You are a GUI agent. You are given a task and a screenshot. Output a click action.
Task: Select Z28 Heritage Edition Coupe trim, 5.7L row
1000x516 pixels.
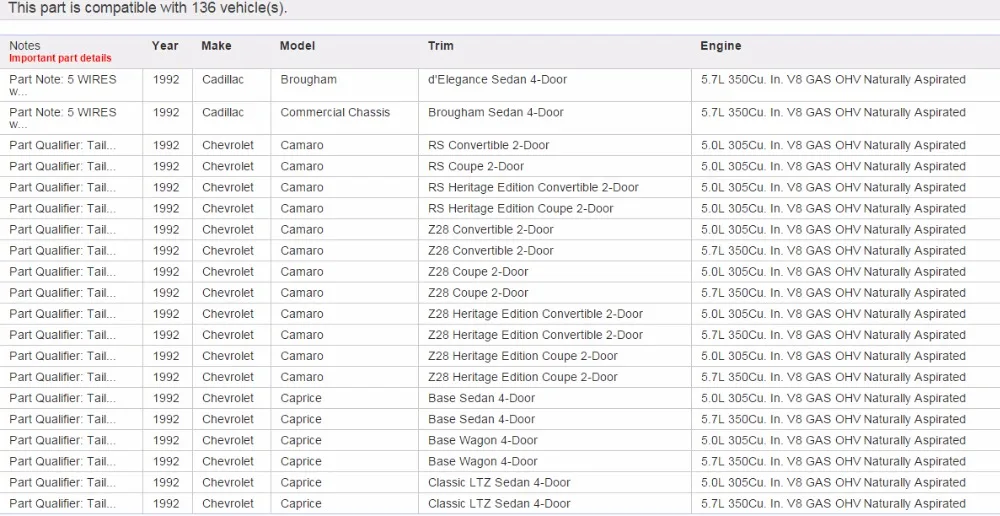click(x=523, y=377)
